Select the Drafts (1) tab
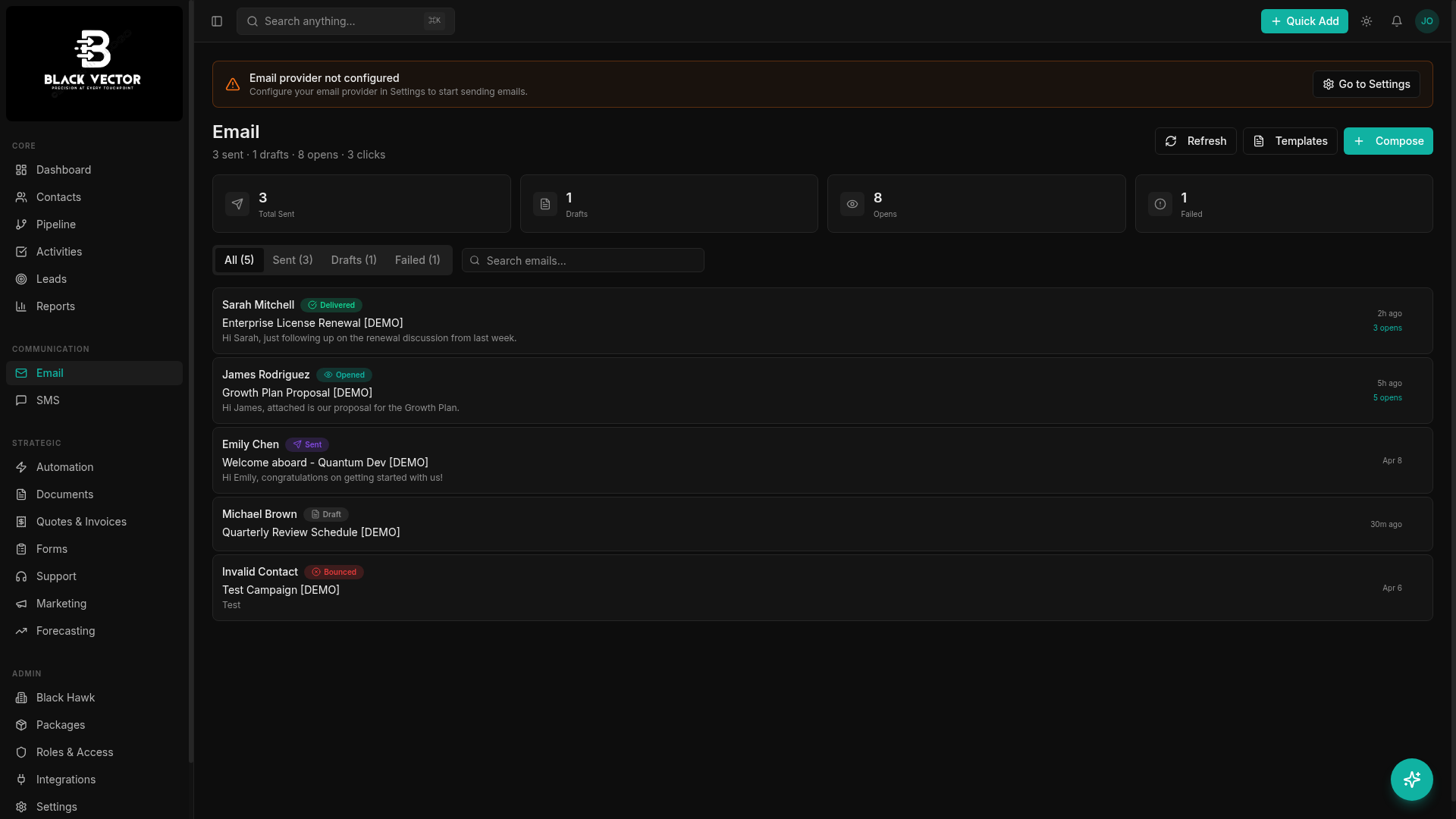Image resolution: width=1456 pixels, height=819 pixels. point(353,260)
